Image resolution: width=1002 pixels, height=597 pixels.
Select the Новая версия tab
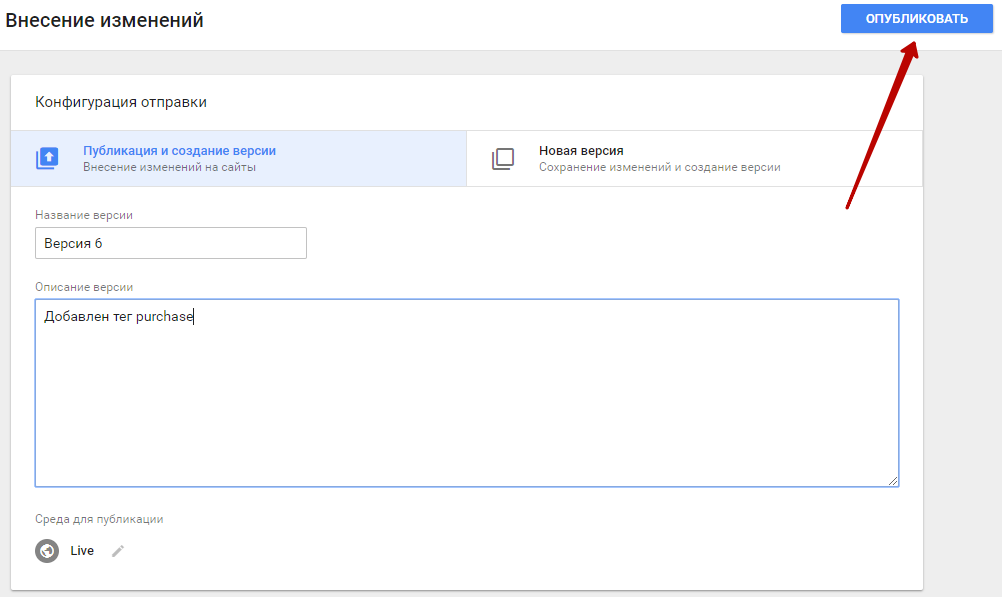click(695, 159)
